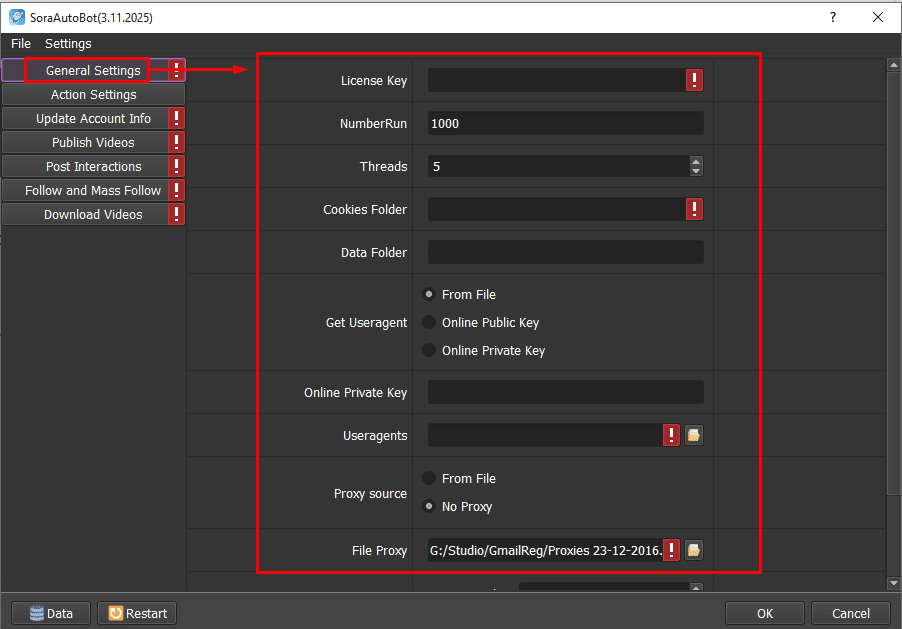902x629 pixels.
Task: Click the question mark help icon in title bar
Action: [x=832, y=18]
